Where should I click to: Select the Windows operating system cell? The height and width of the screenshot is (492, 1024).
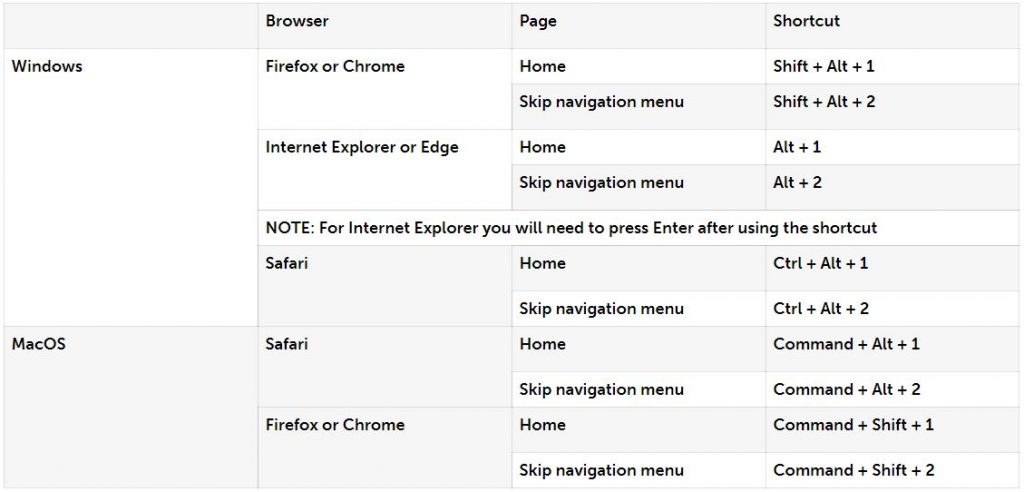(x=47, y=67)
